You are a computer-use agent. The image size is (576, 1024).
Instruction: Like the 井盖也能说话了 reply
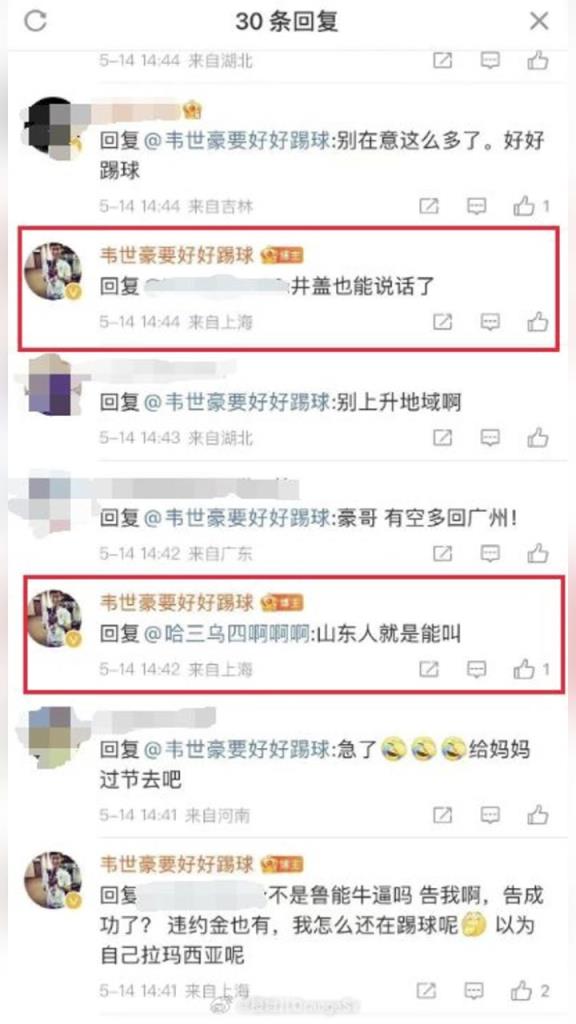(537, 322)
